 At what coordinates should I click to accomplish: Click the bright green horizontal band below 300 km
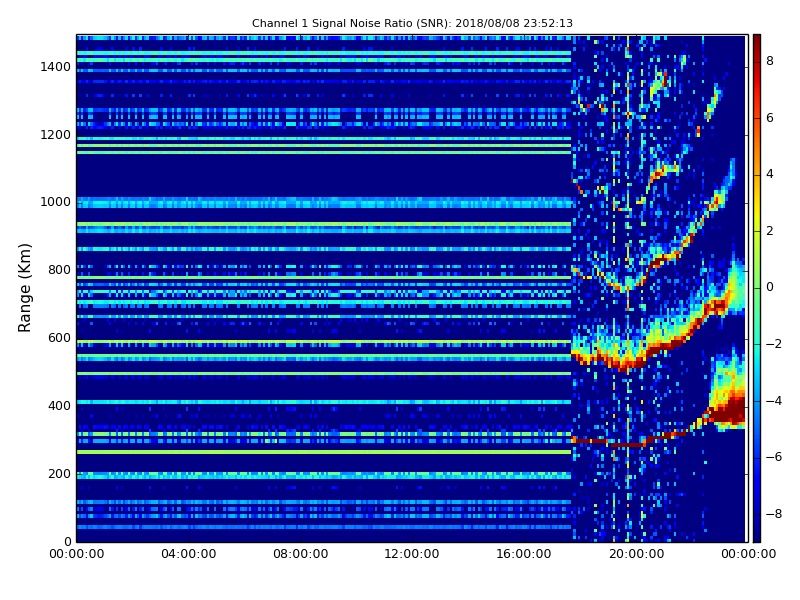[323, 452]
